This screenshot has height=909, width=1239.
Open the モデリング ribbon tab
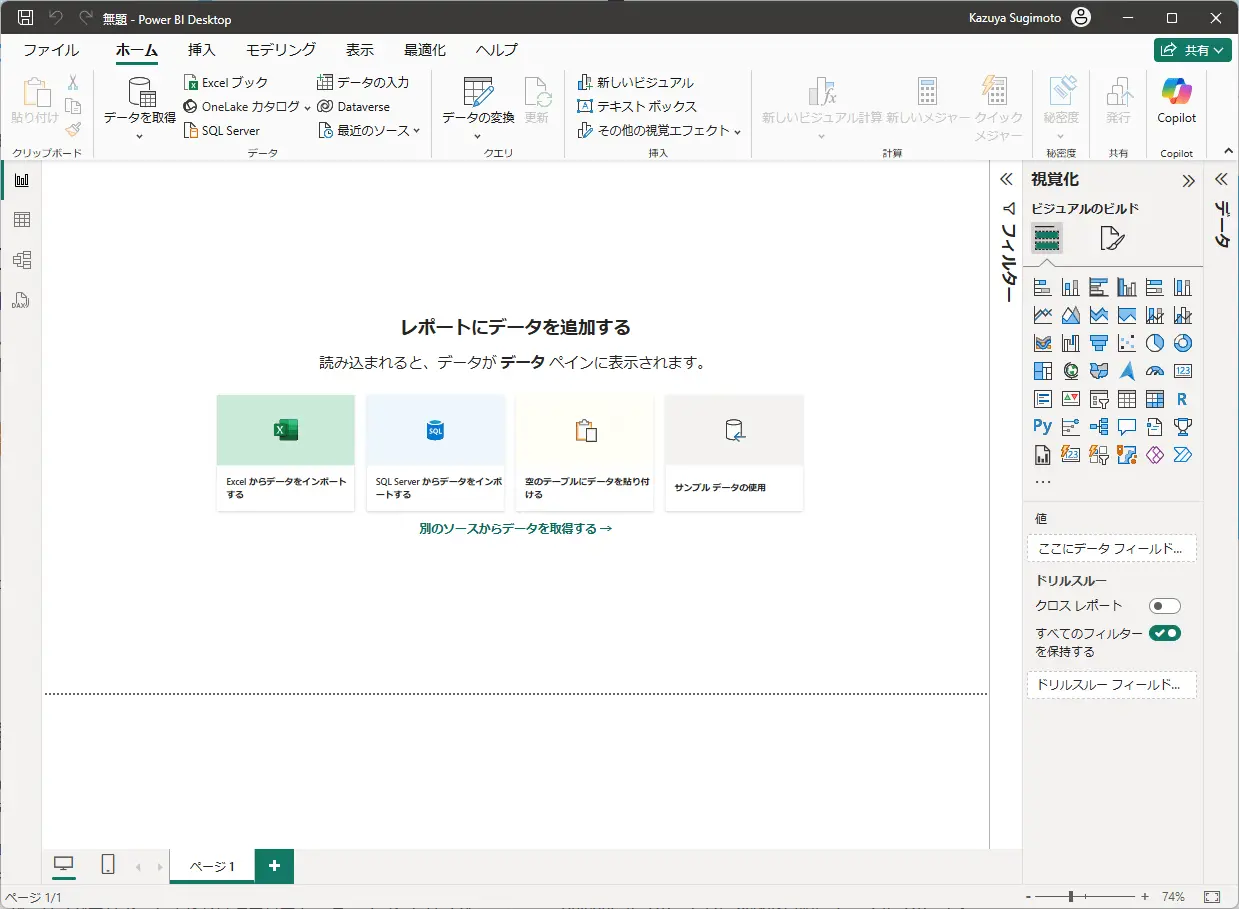281,50
